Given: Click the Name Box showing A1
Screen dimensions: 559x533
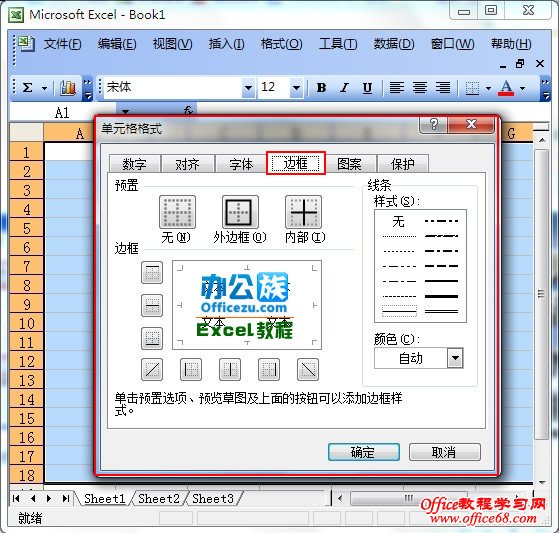Looking at the screenshot, I should (x=62, y=113).
